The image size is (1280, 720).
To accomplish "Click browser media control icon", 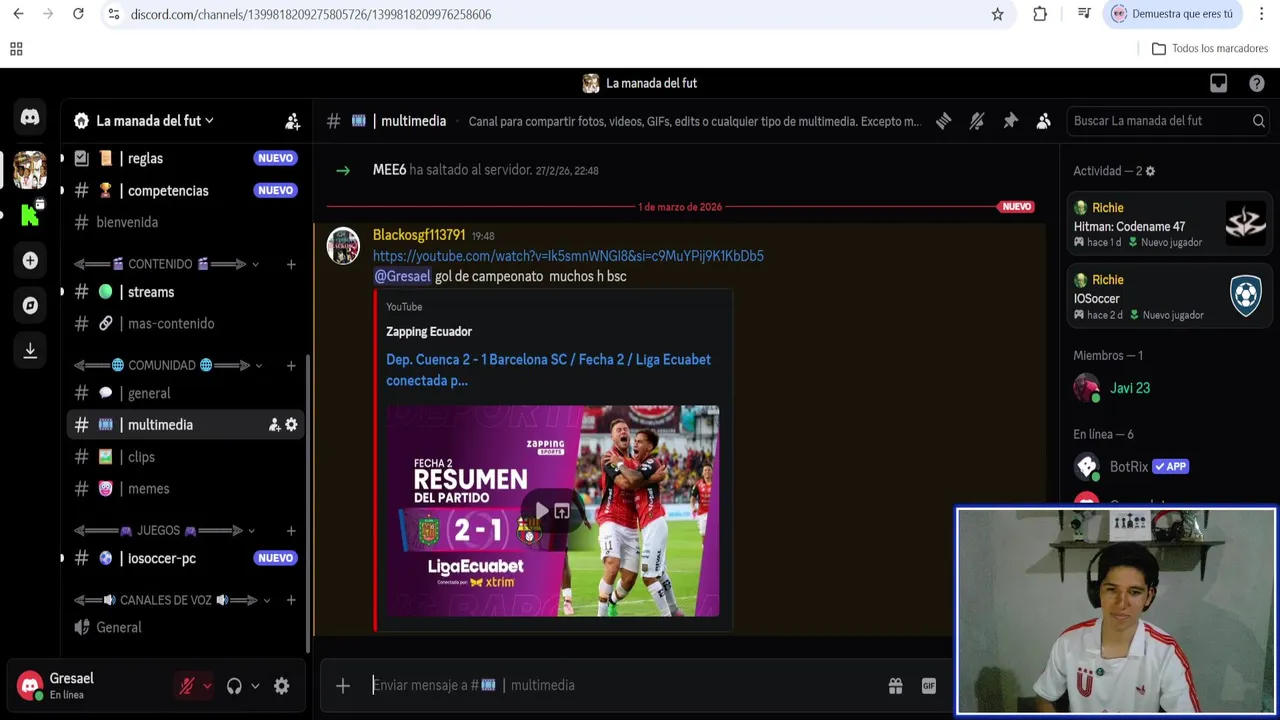I will [1084, 14].
